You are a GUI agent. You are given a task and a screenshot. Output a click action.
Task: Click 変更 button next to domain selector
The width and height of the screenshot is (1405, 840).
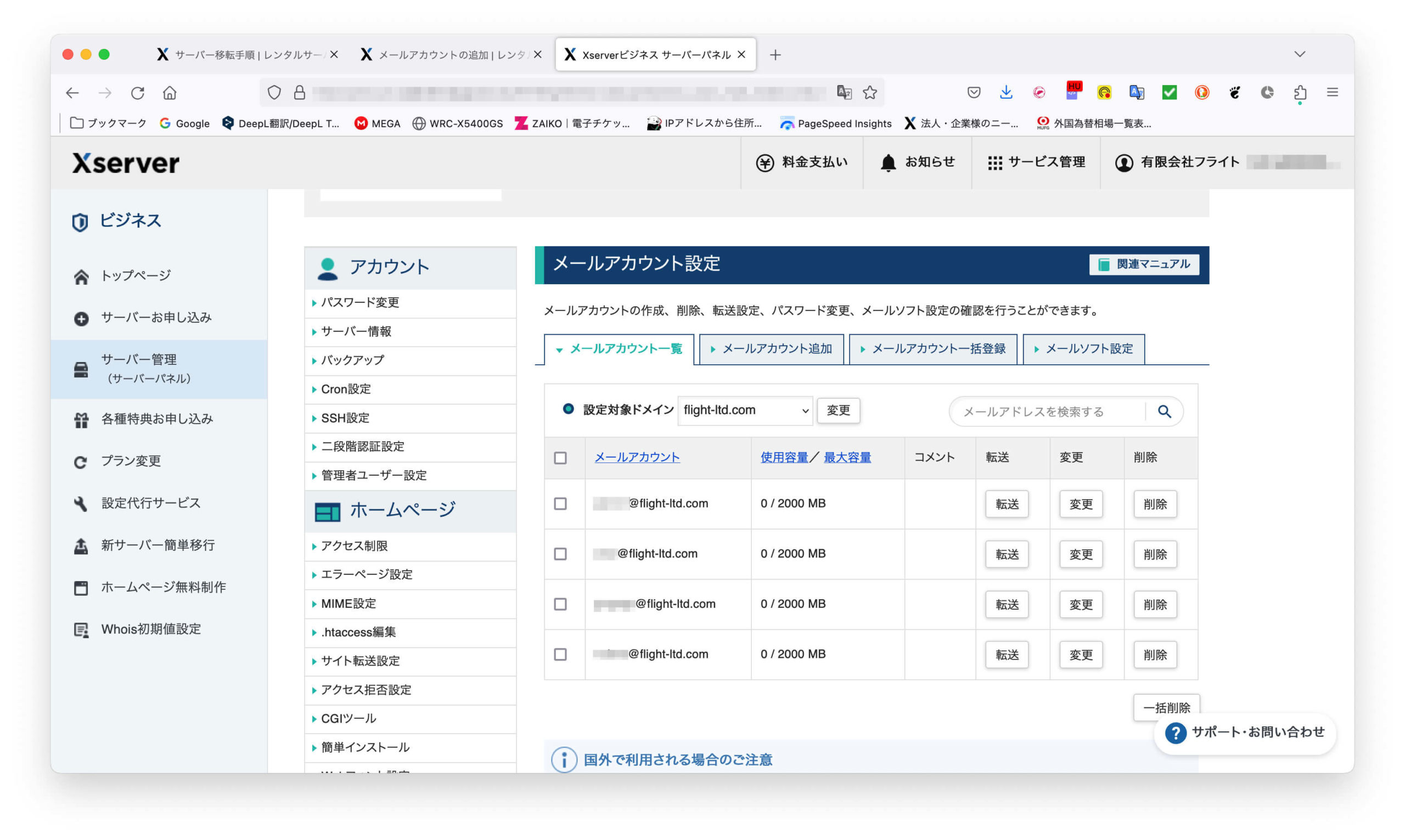839,410
